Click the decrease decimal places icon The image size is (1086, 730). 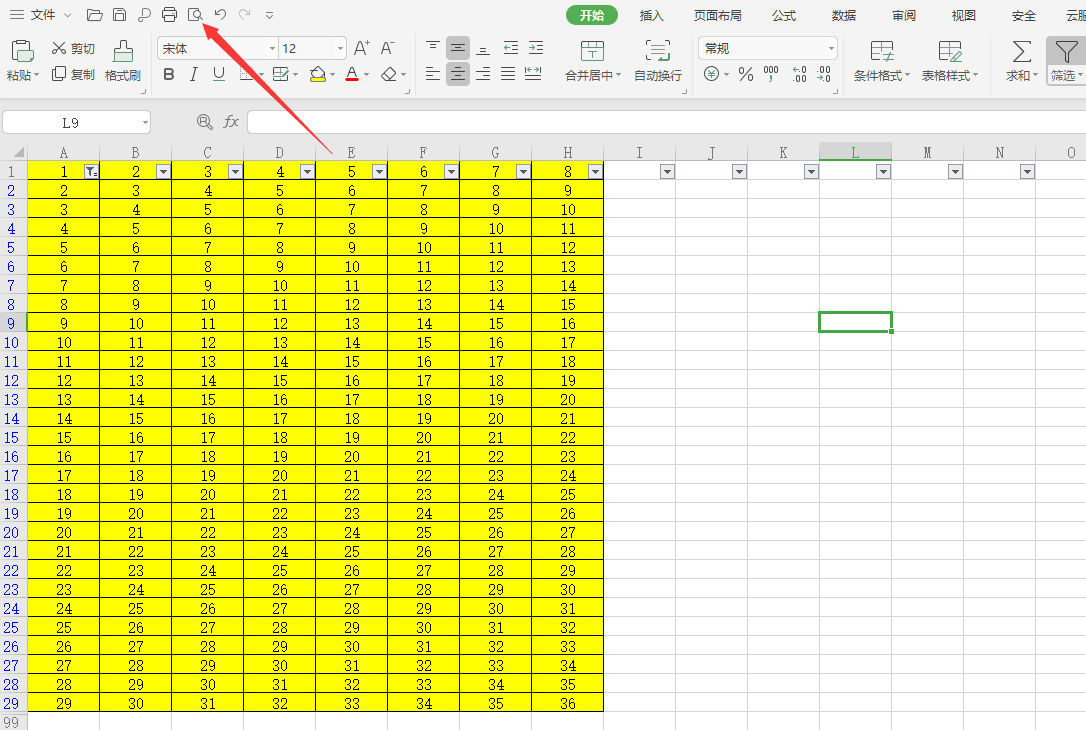(824, 74)
